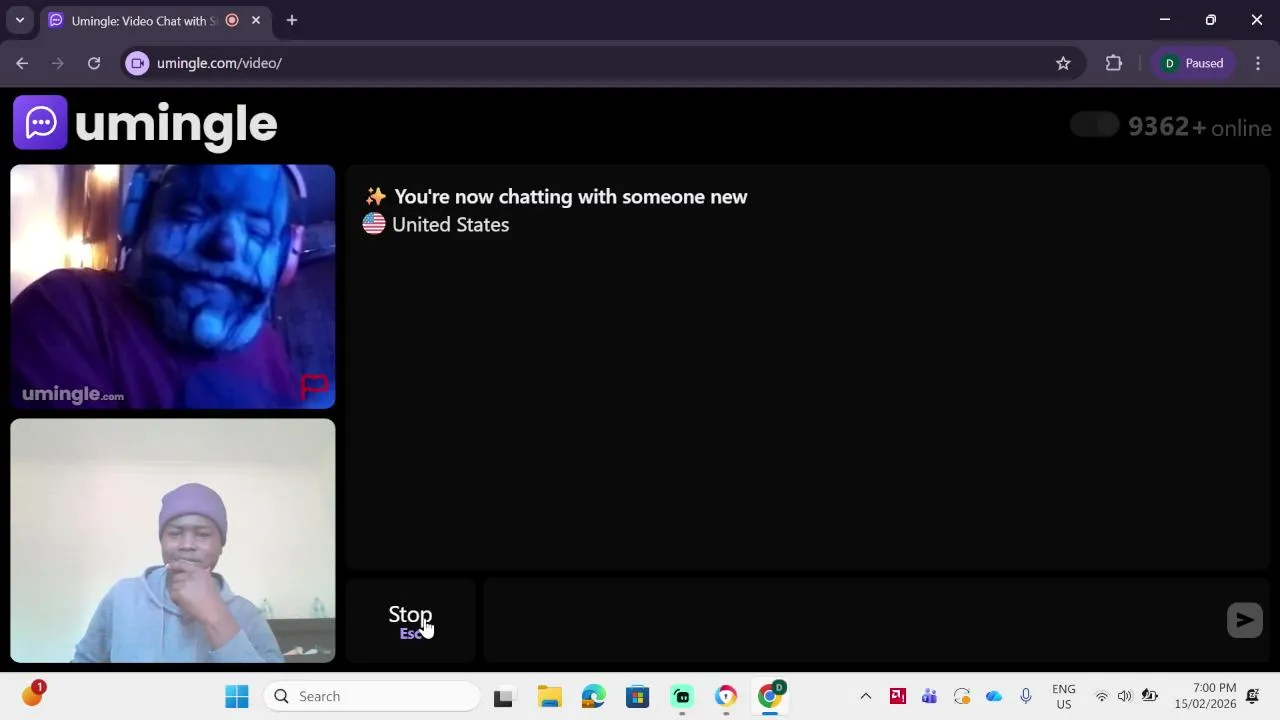The height and width of the screenshot is (720, 1280).
Task: Show hidden system tray icons
Action: point(866,696)
